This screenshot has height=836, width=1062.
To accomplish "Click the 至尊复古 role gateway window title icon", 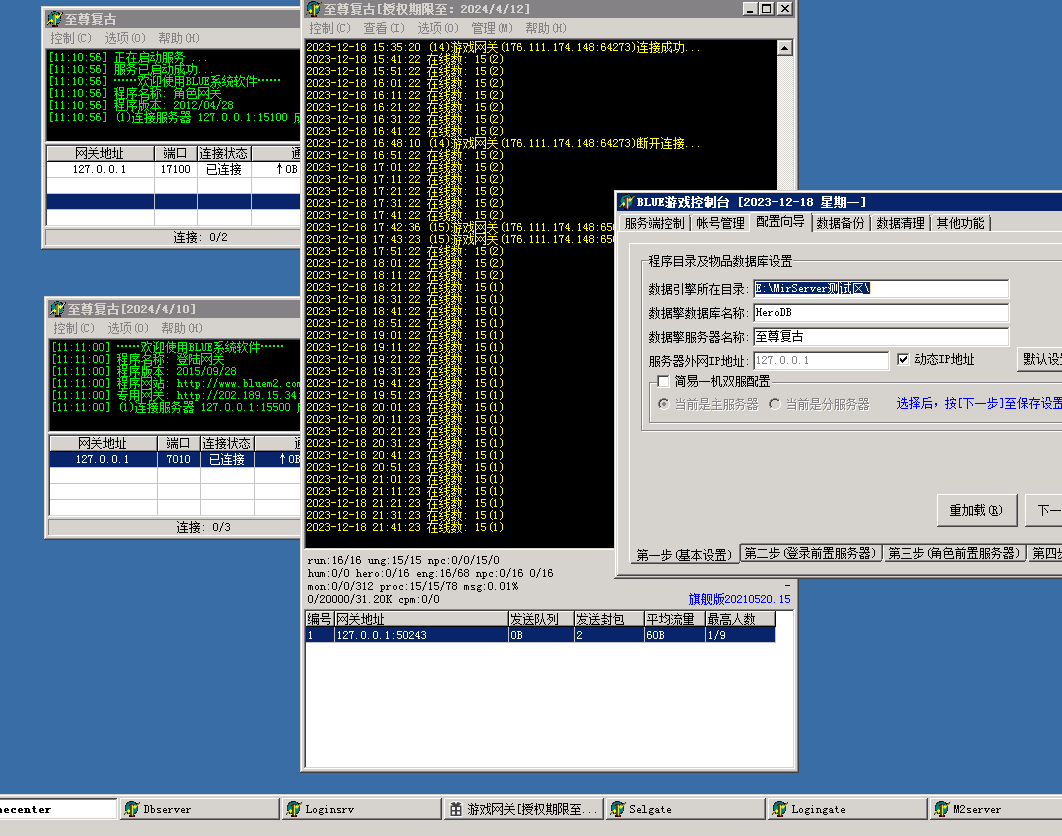I will click(x=55, y=19).
